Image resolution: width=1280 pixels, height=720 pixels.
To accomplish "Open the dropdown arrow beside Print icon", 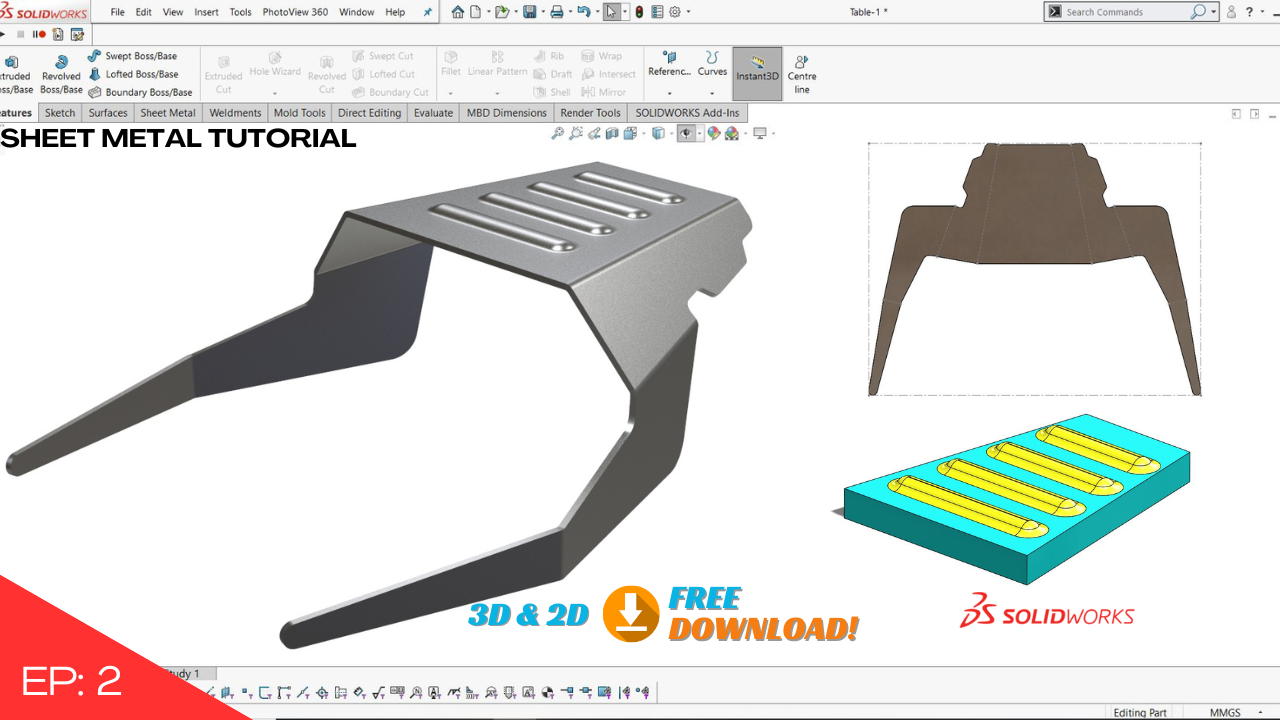I will click(570, 12).
